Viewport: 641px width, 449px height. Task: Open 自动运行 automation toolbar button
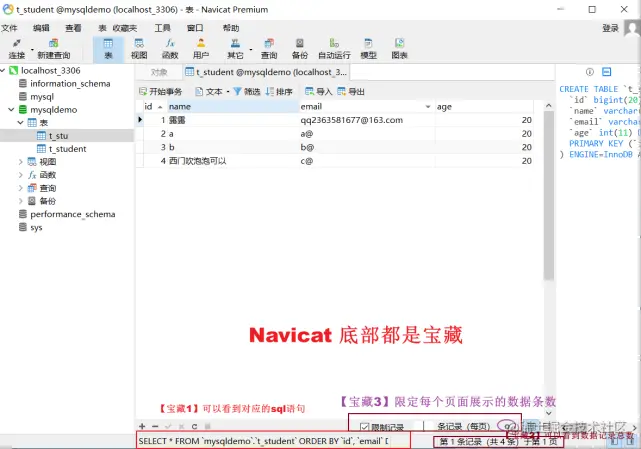(x=334, y=48)
